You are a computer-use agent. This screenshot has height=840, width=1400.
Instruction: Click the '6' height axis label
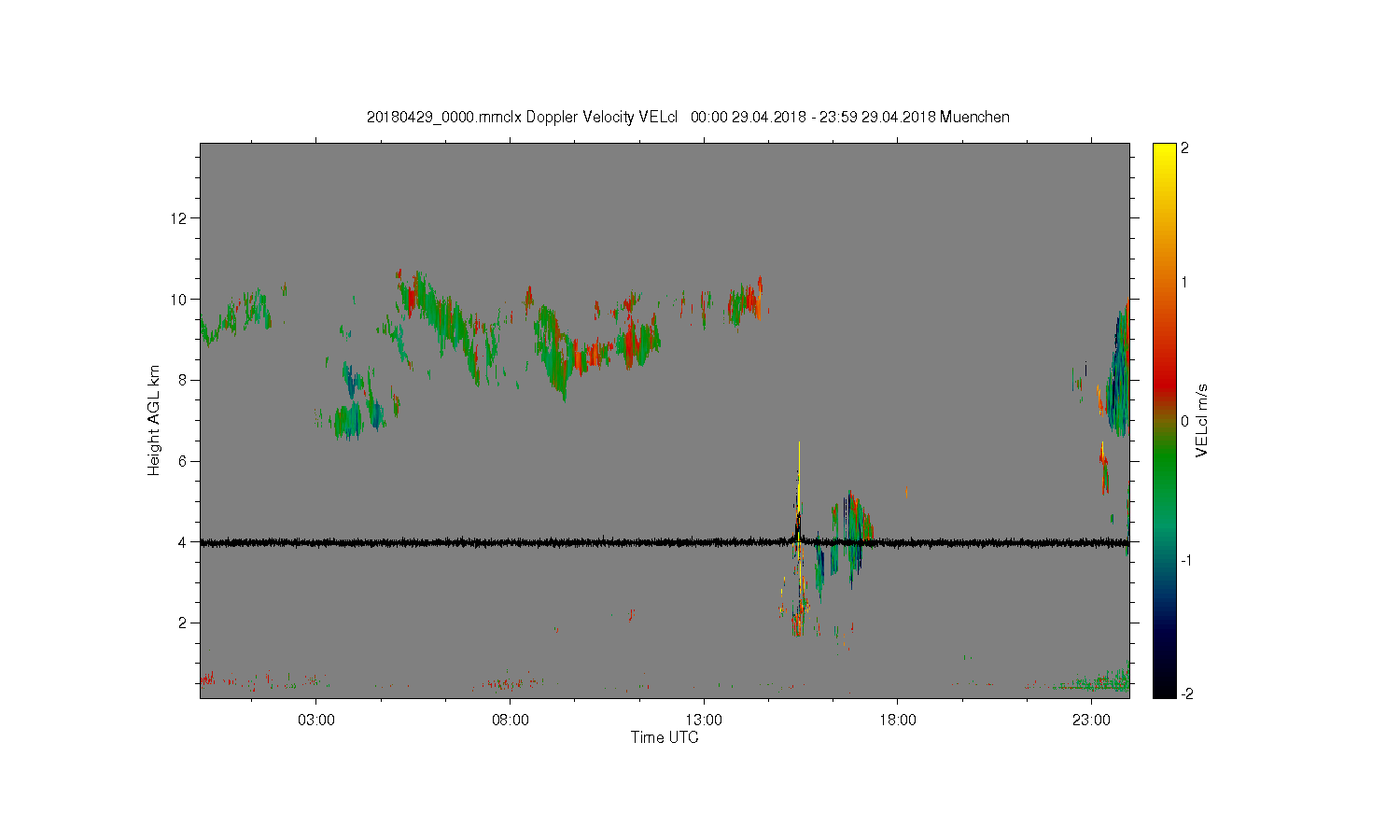coord(184,461)
